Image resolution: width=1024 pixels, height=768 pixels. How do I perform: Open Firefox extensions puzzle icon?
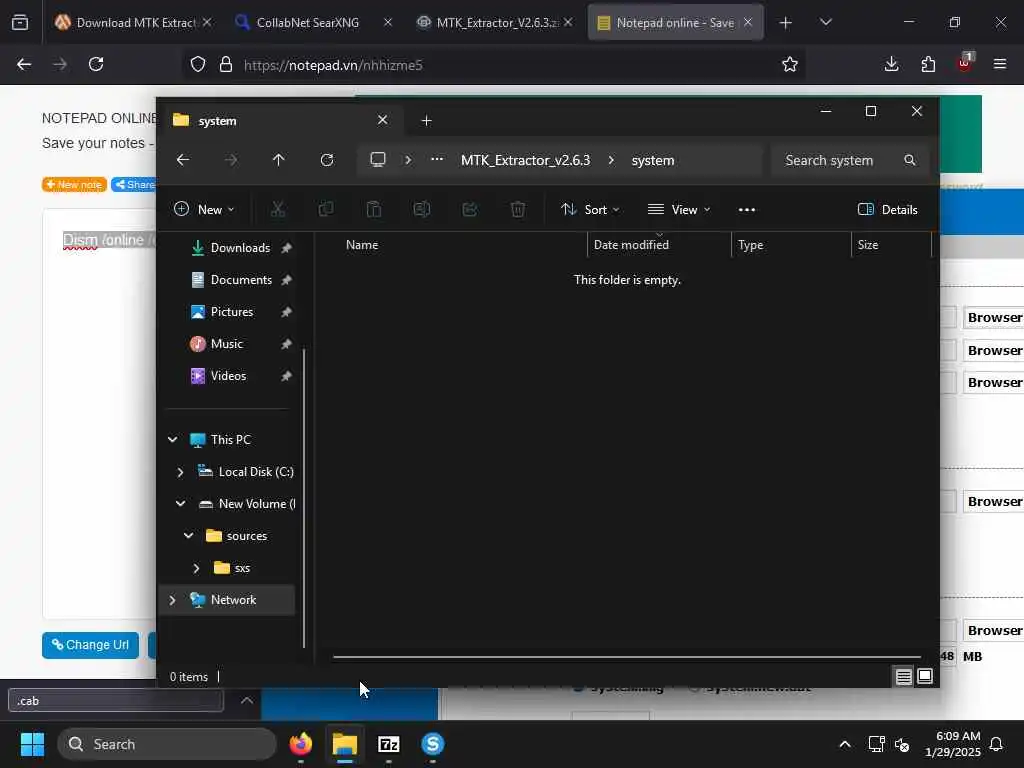click(x=928, y=64)
